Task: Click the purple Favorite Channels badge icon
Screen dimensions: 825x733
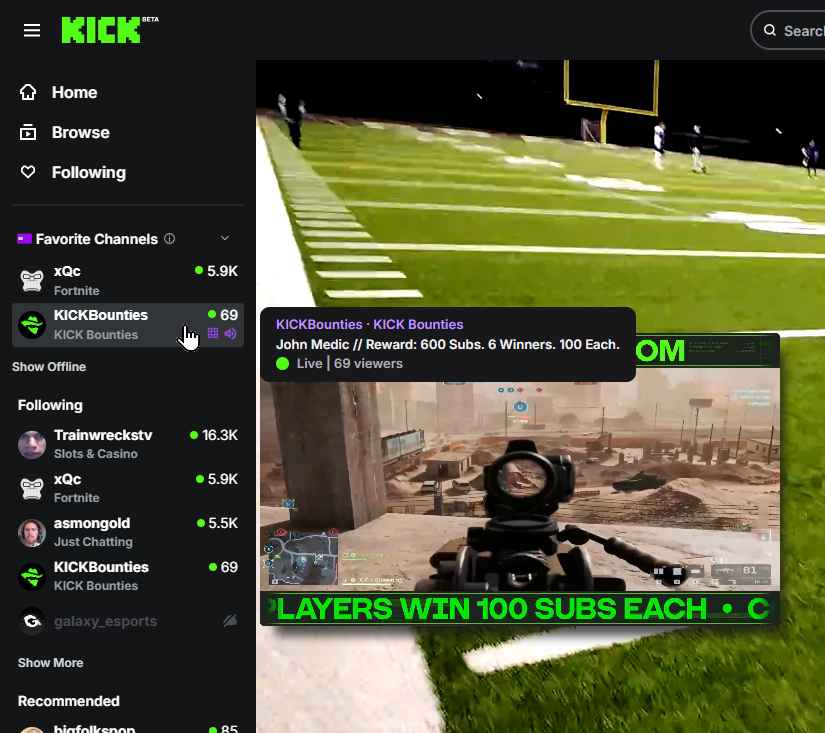Action: (24, 239)
